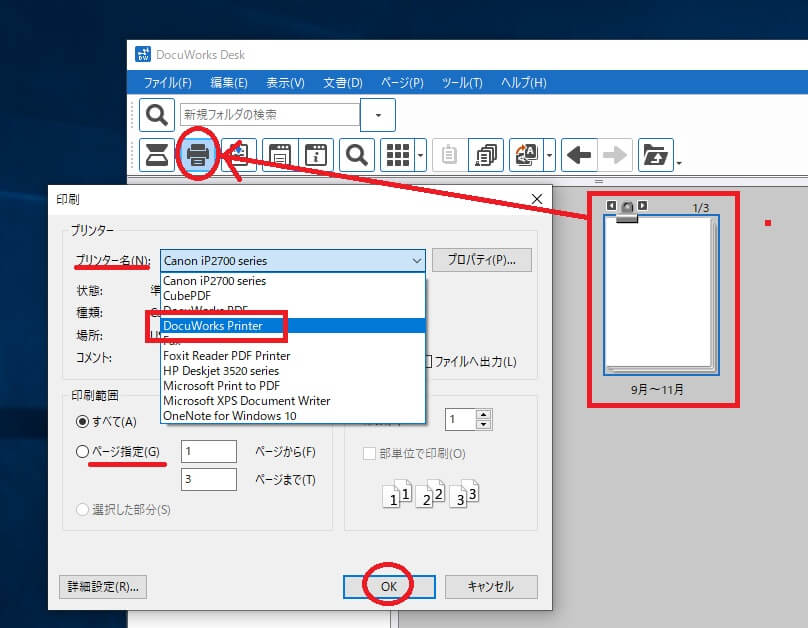The image size is (808, 628).
Task: Select the ページ指定(G) radio button
Action: click(x=83, y=452)
